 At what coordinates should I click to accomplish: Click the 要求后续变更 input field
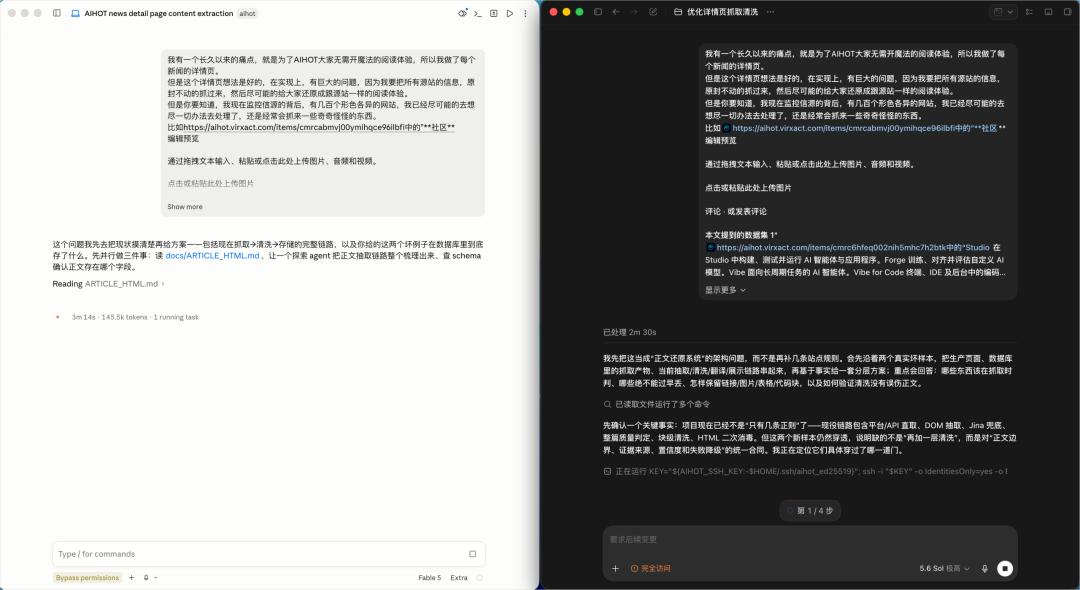(810, 540)
